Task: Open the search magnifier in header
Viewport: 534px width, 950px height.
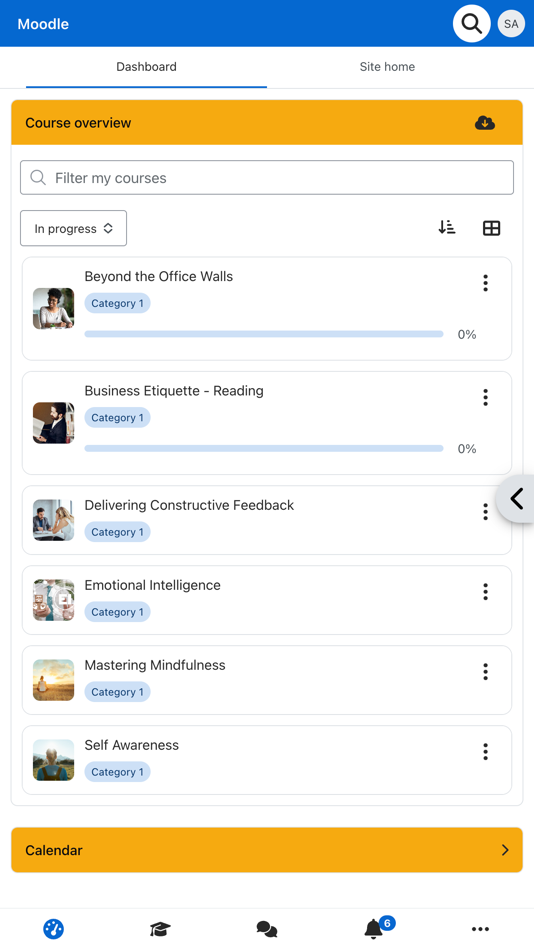Action: [x=471, y=24]
